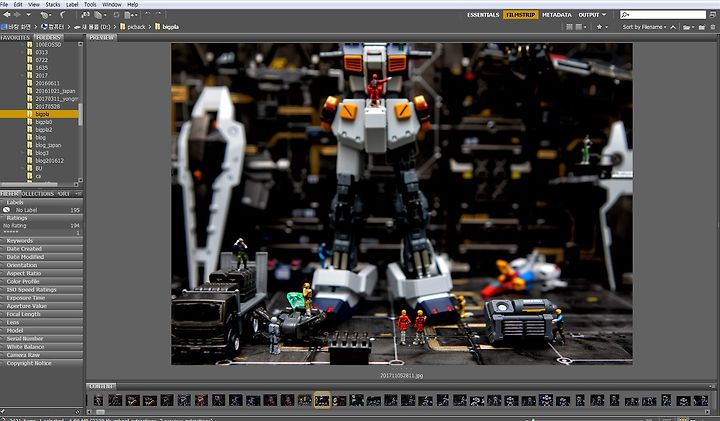Switch to the Essentials workspace
This screenshot has width=720, height=421.
483,15
